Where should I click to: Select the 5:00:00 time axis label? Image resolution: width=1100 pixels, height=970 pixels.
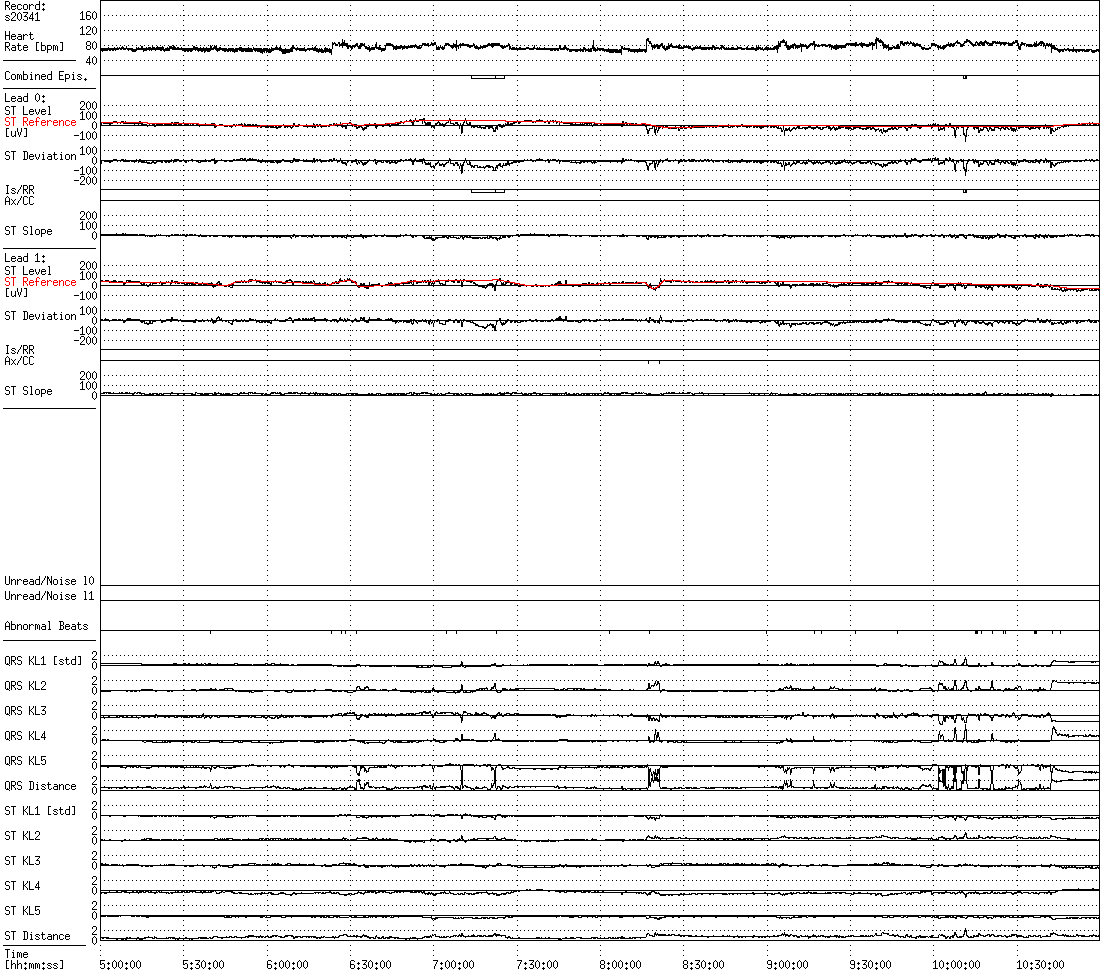(x=119, y=964)
